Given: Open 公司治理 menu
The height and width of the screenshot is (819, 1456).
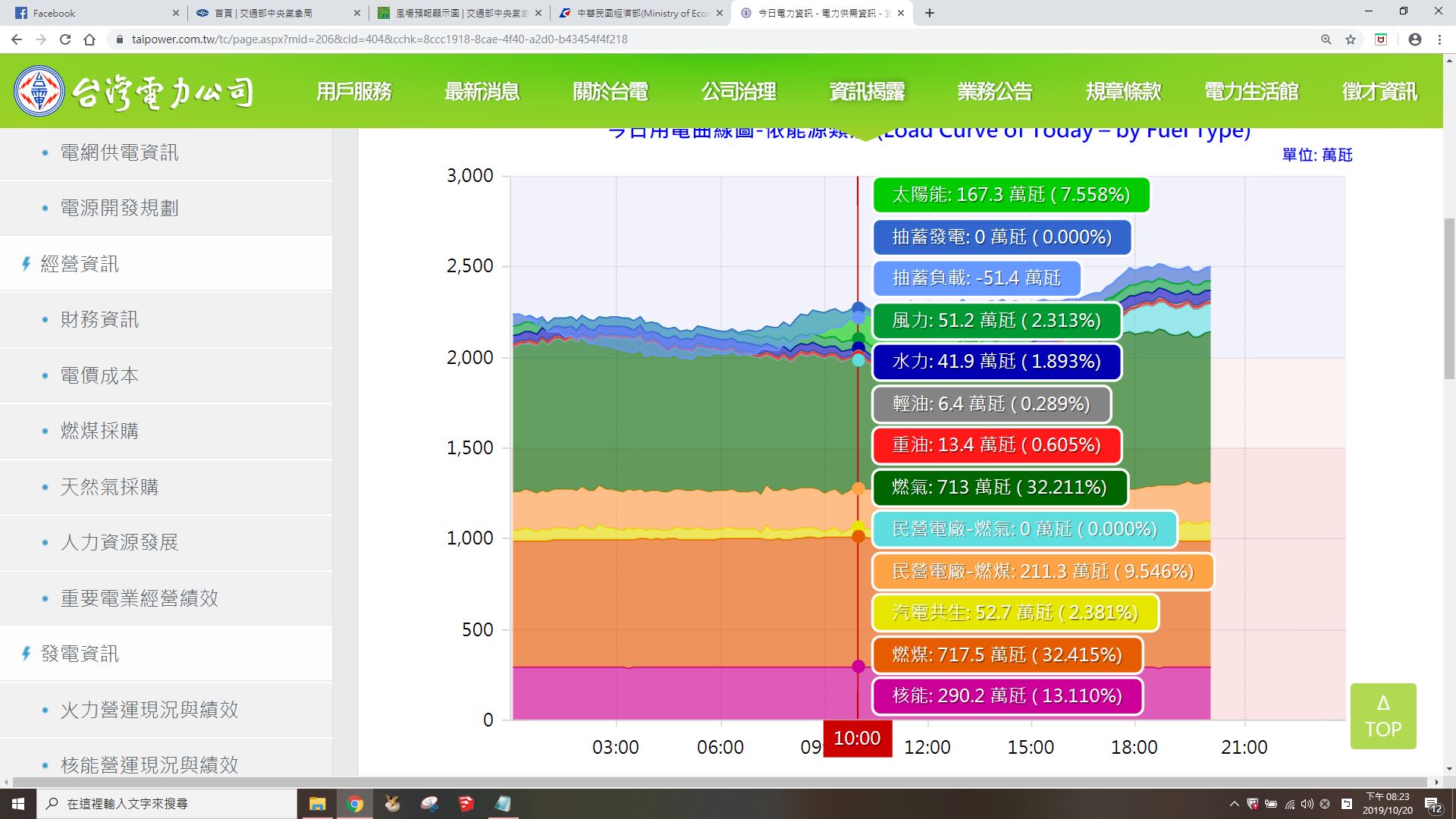Looking at the screenshot, I should [739, 92].
